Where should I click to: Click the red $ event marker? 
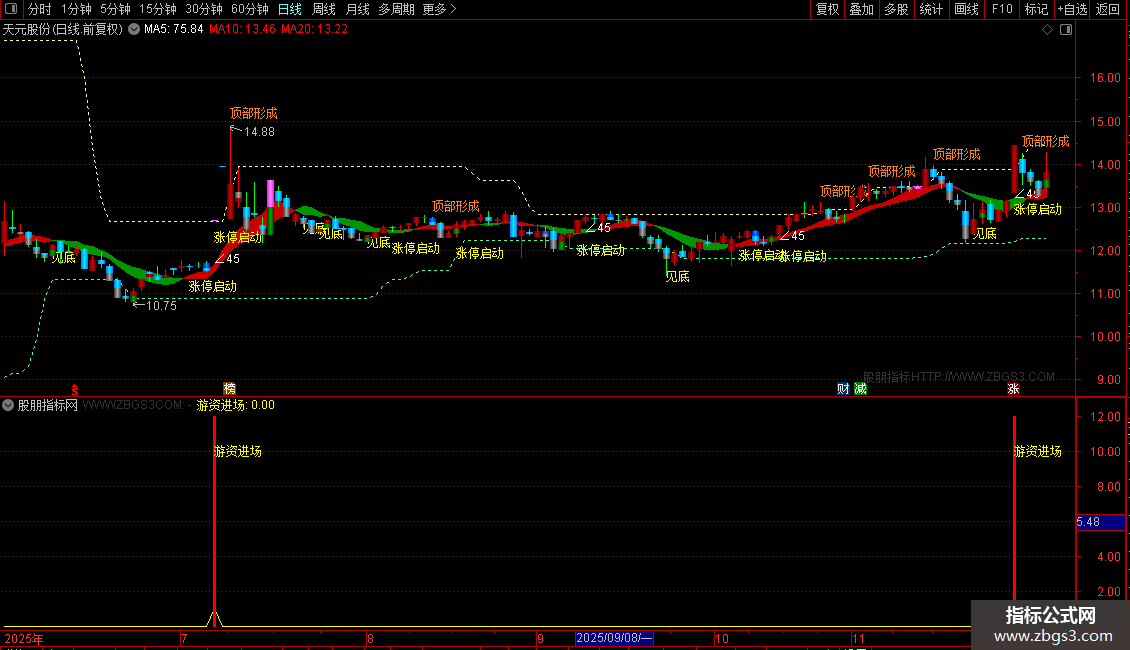(x=74, y=389)
